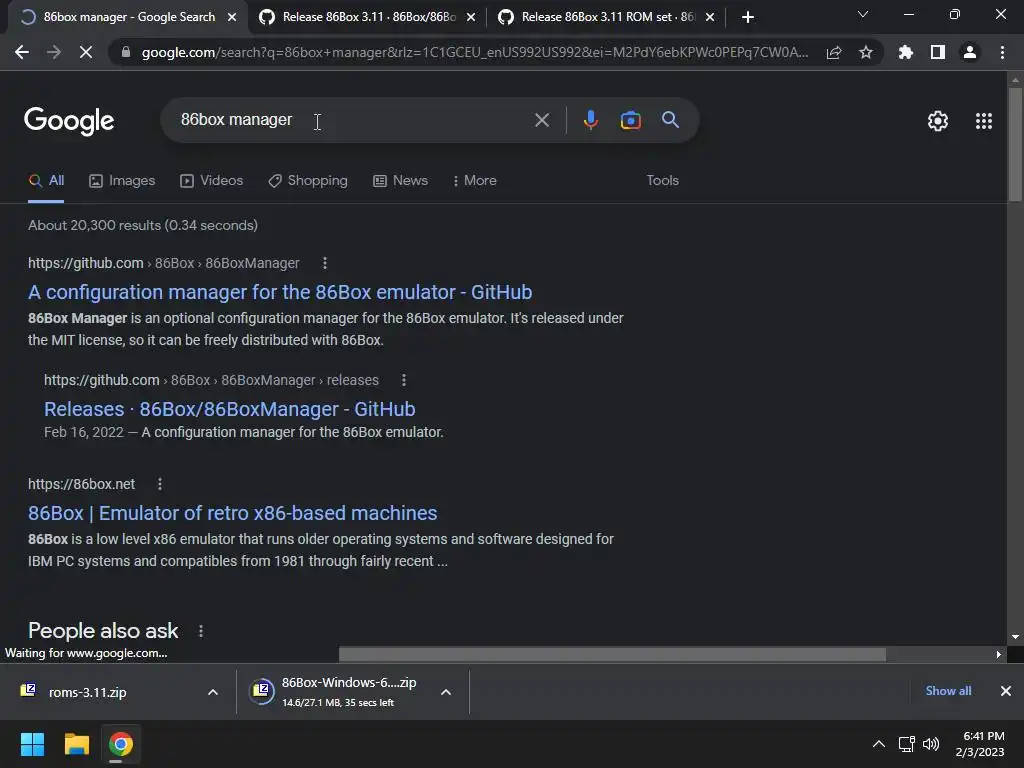Viewport: 1024px width, 768px height.
Task: Switch to Videos results
Action: (212, 180)
